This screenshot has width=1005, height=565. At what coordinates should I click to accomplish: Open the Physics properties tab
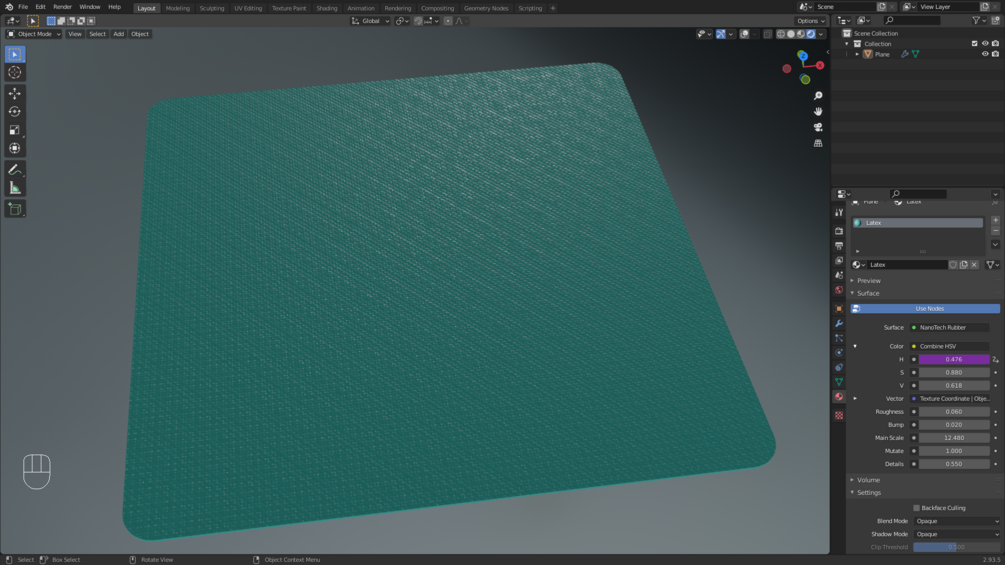(839, 352)
